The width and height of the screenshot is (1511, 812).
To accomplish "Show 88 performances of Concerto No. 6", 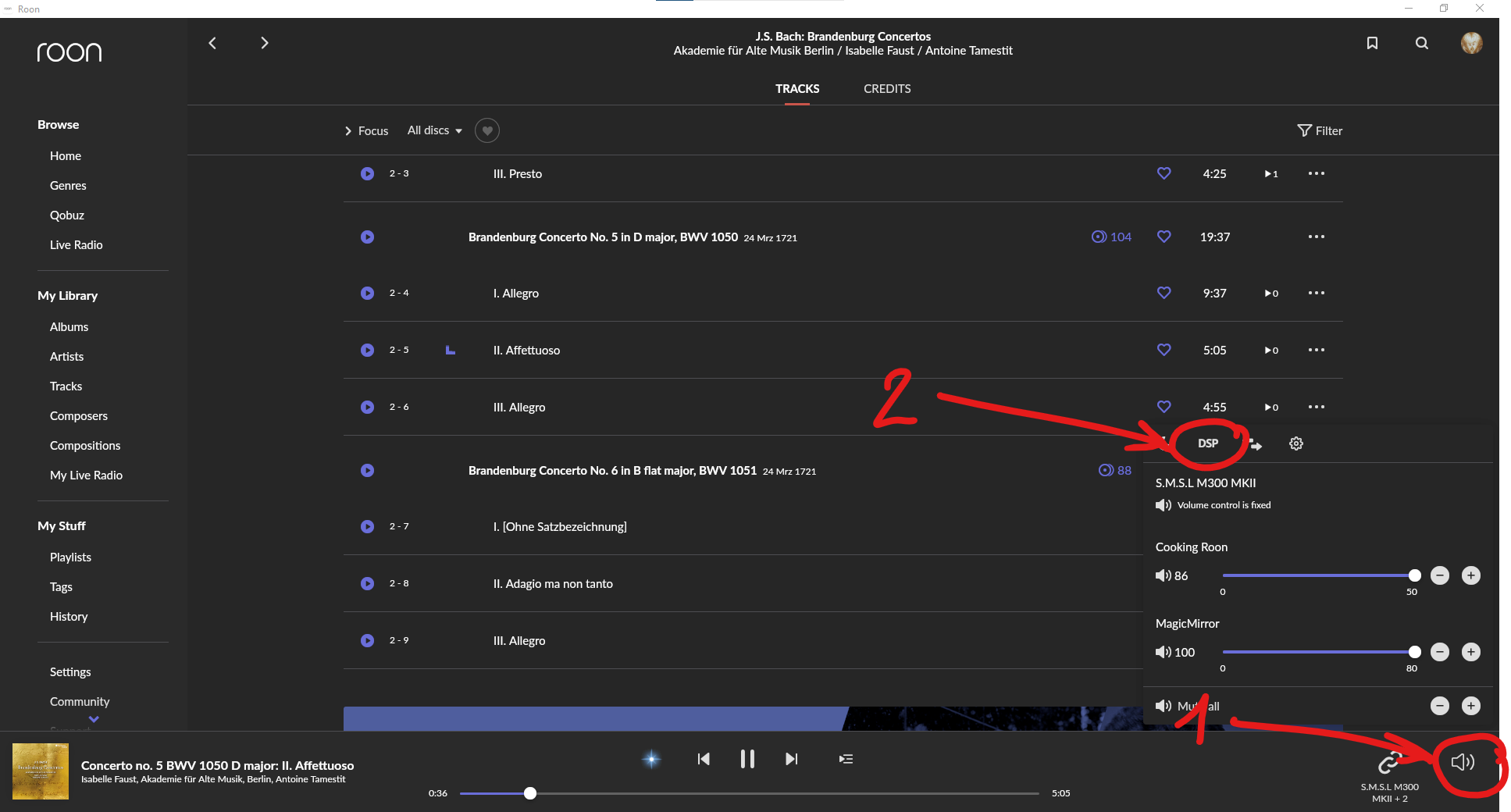I will pyautogui.click(x=1115, y=470).
